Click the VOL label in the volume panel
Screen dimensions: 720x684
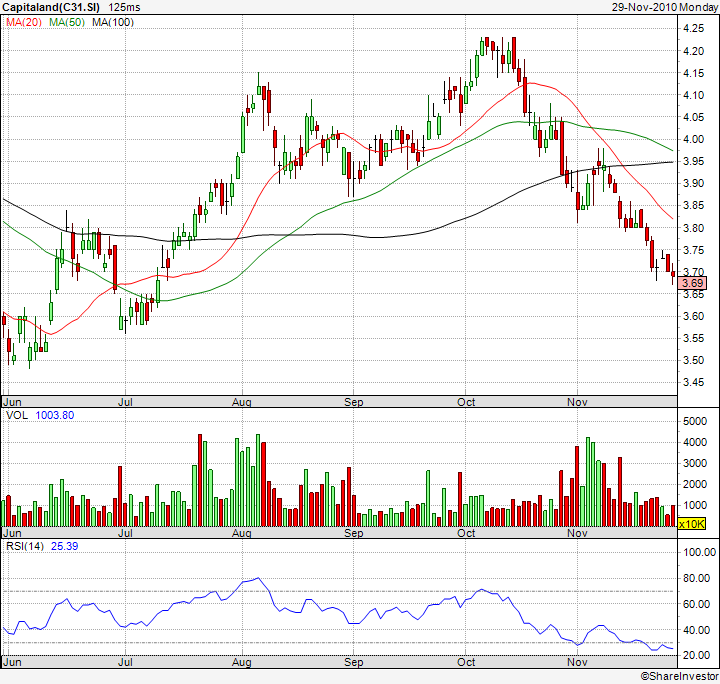click(17, 415)
